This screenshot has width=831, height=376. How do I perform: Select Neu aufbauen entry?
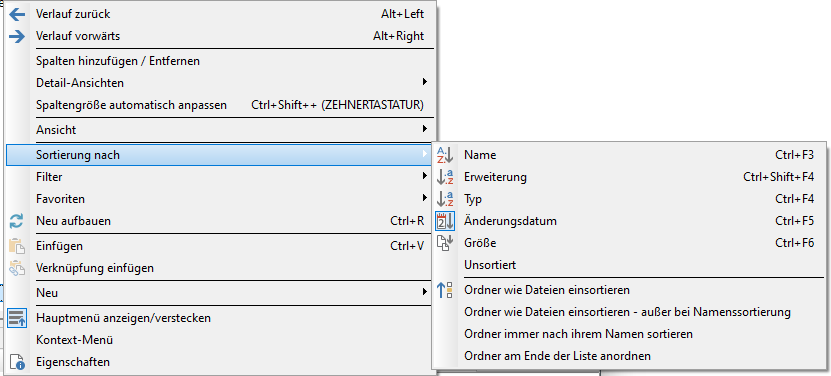point(220,221)
